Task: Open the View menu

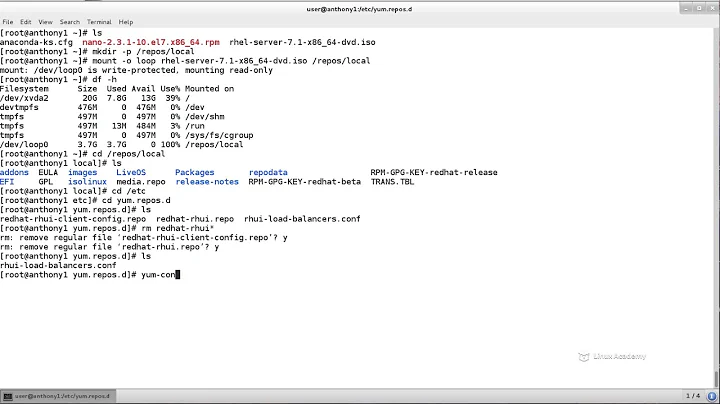Action: pyautogui.click(x=45, y=22)
